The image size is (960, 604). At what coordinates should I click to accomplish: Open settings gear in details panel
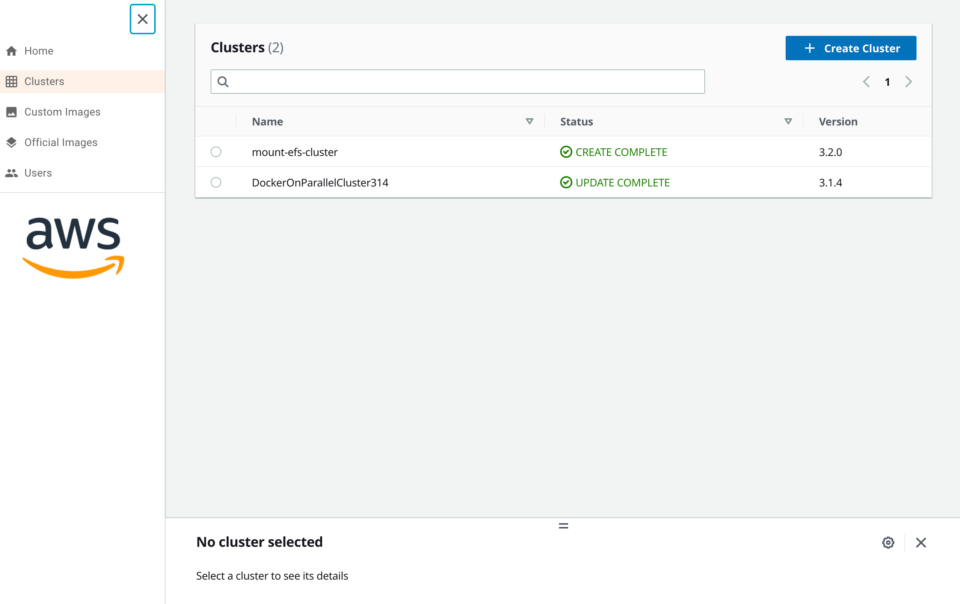point(888,542)
